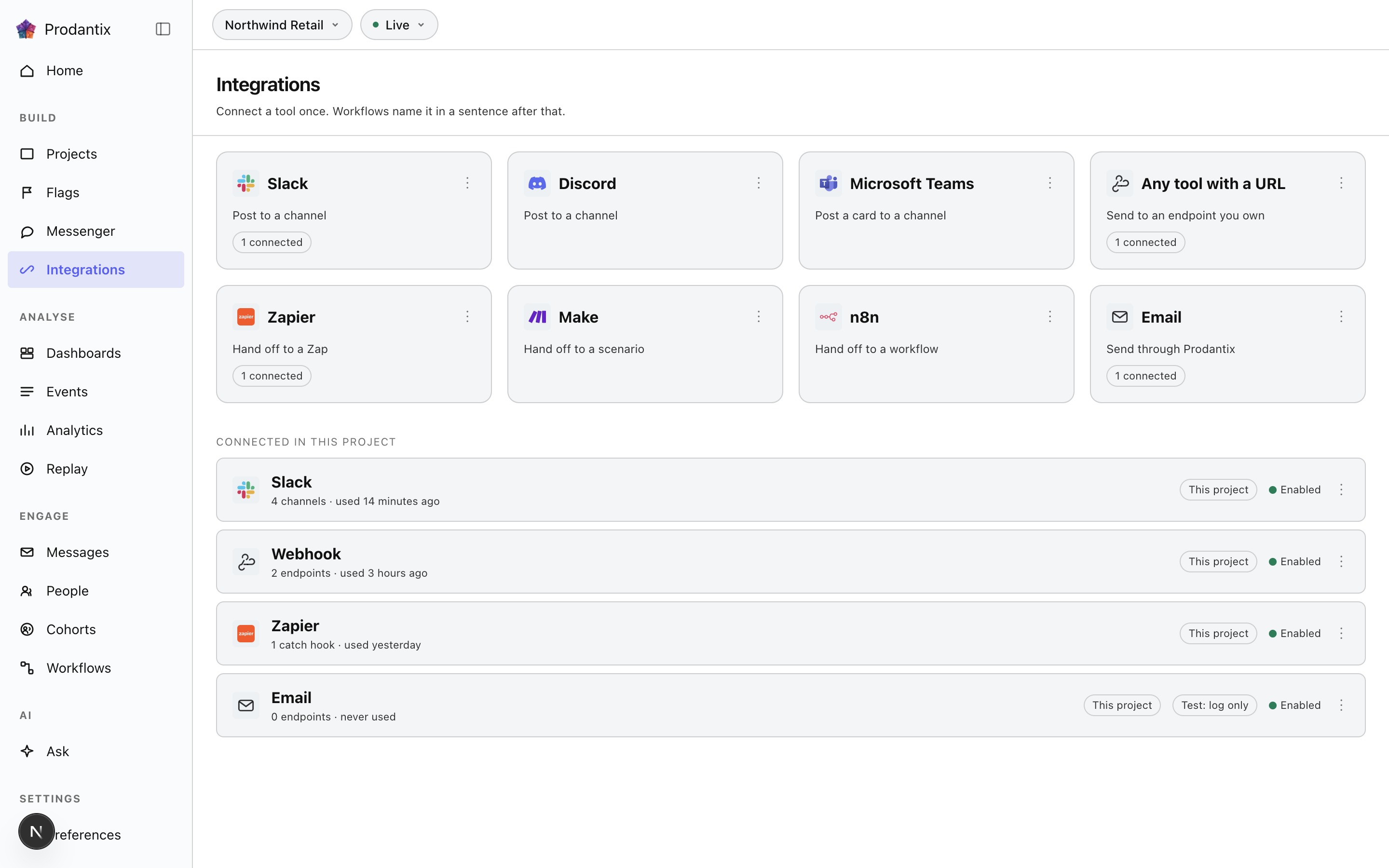Open the Northwind Retail project dropdown
This screenshot has height=868, width=1389.
[x=282, y=25]
